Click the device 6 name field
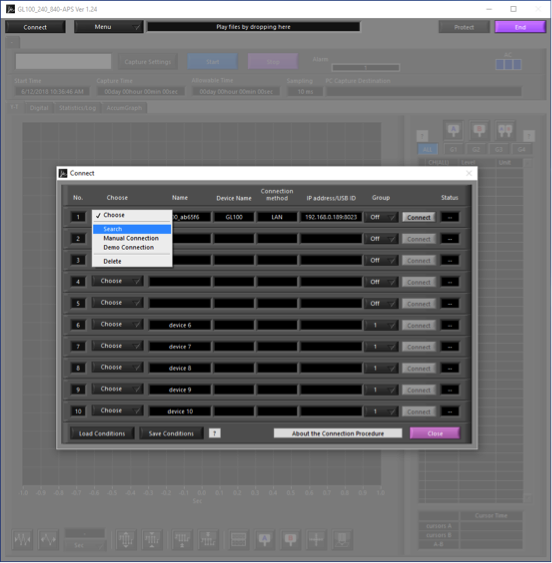 pos(180,325)
